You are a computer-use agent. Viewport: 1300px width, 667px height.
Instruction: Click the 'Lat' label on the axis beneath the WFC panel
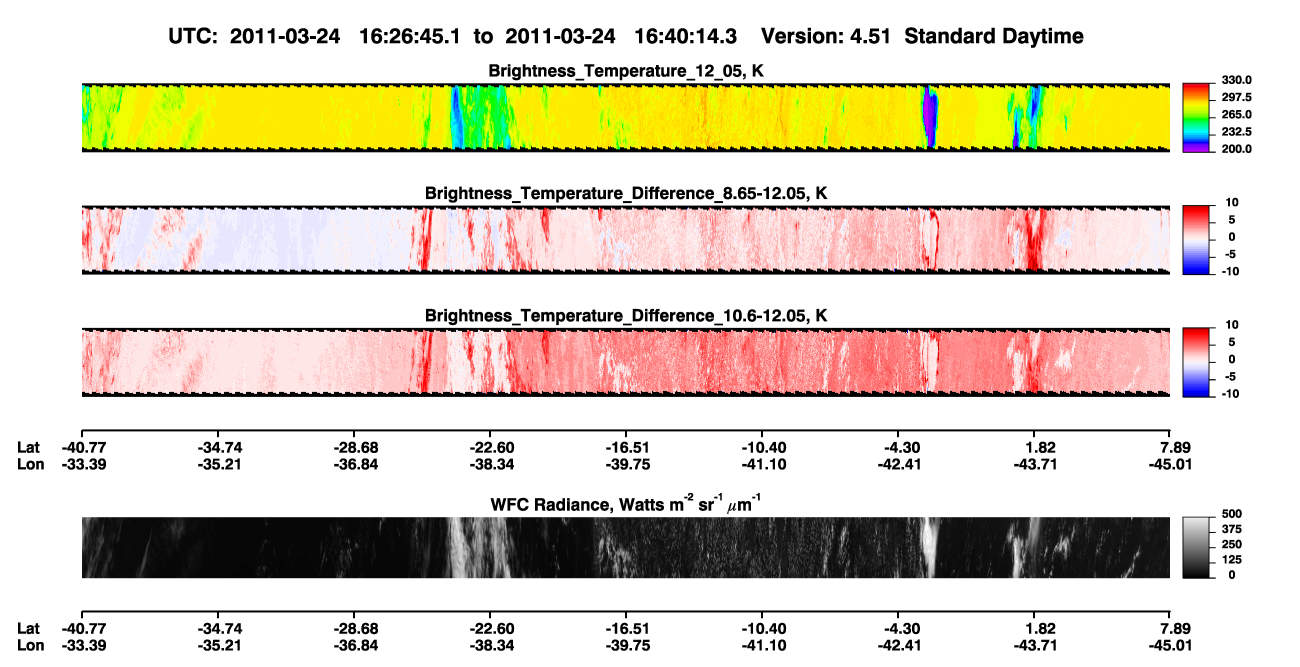28,628
